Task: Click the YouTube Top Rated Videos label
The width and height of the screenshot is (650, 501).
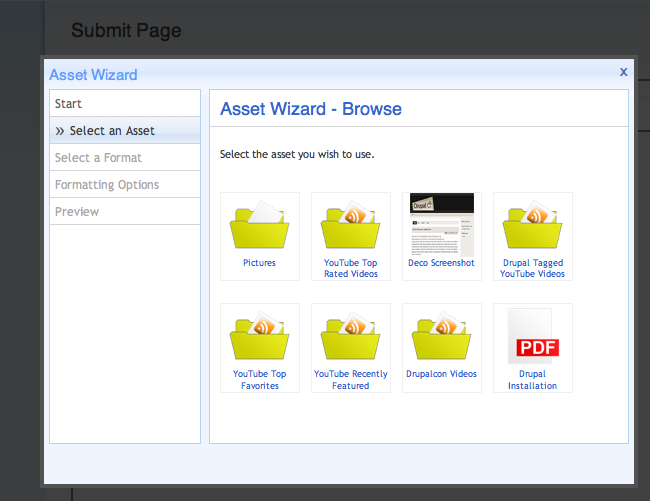Action: click(351, 268)
